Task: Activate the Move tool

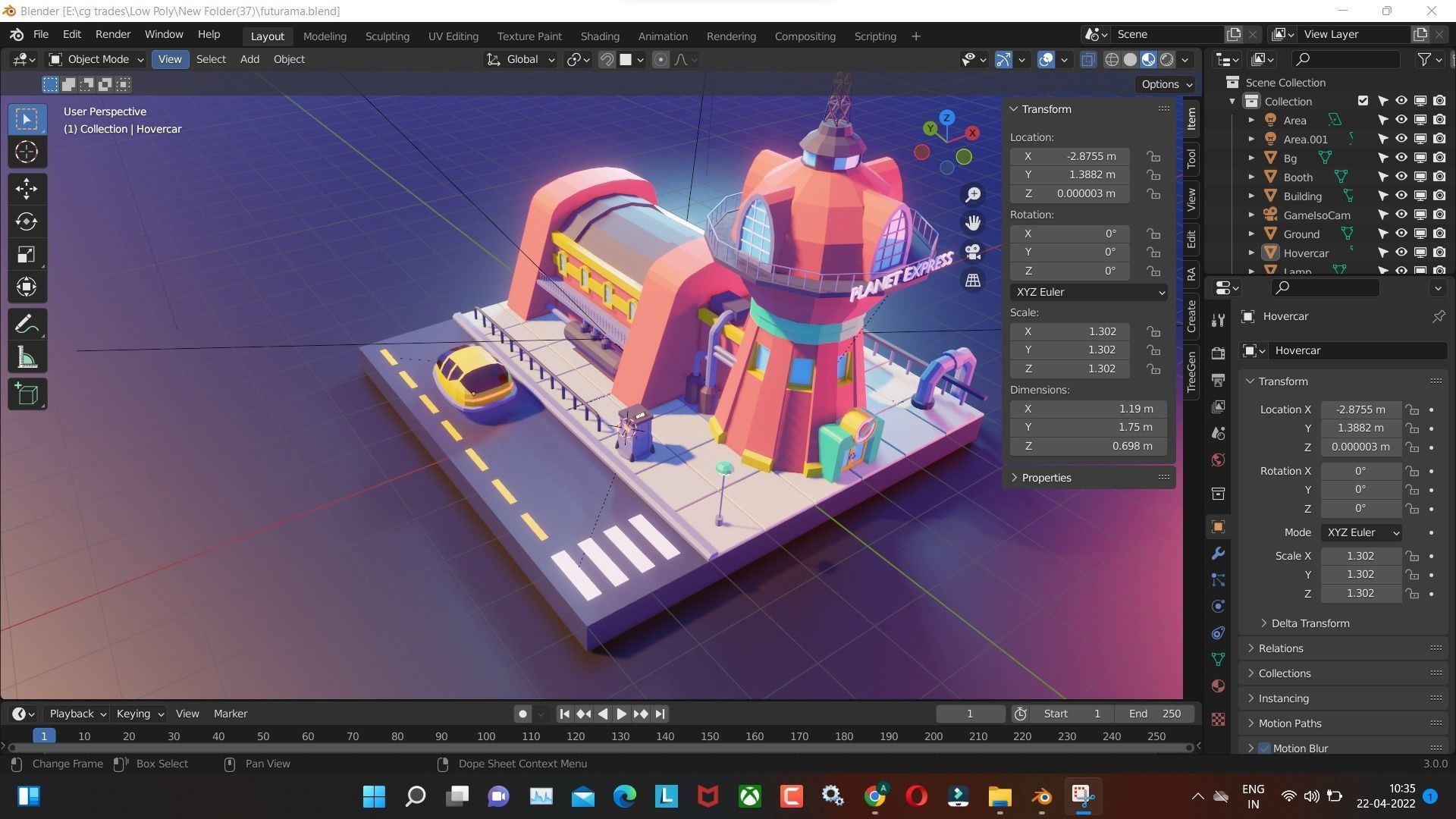Action: [x=27, y=189]
